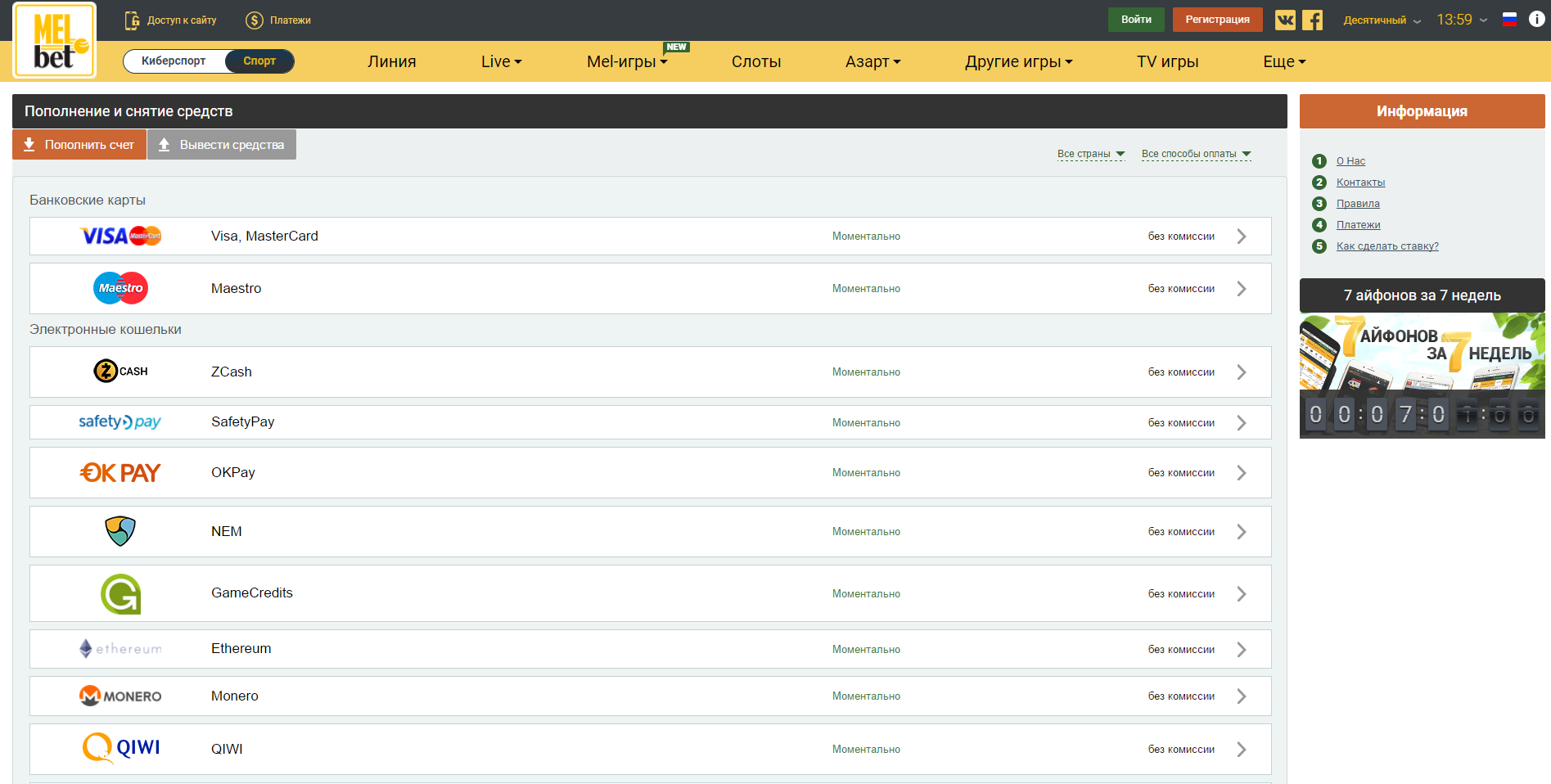Click arrow on Maestro row
Viewport: 1551px width, 784px height.
coord(1242,289)
